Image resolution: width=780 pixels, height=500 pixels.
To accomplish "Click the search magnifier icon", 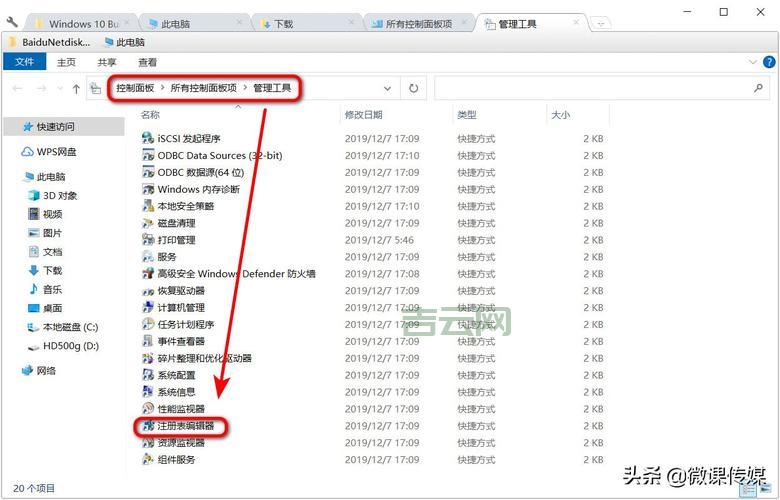I will pos(758,89).
